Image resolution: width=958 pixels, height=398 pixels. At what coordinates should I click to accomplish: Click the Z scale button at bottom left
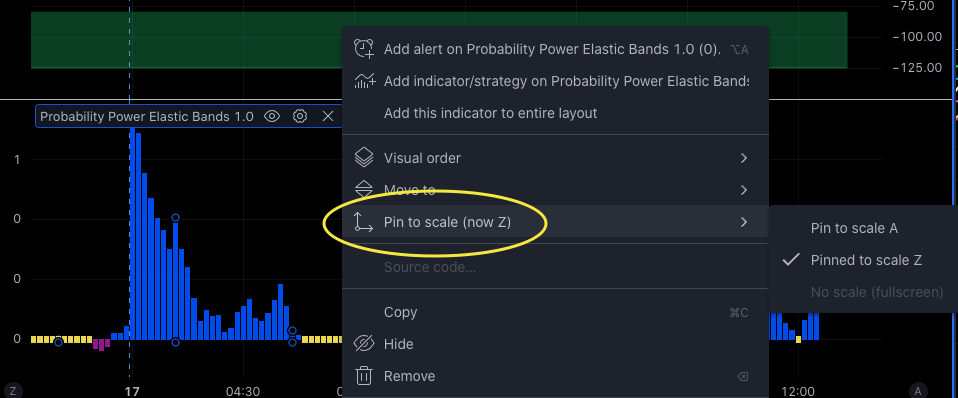13,391
